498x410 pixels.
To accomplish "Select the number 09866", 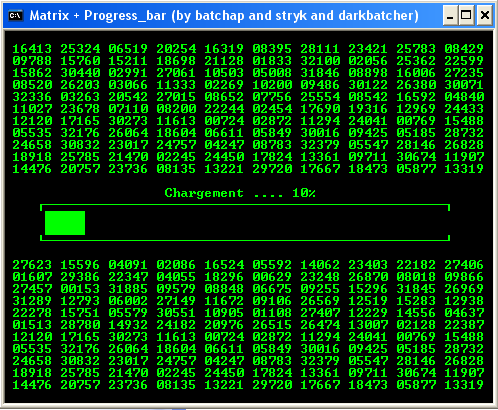I will pyautogui.click(x=464, y=277).
